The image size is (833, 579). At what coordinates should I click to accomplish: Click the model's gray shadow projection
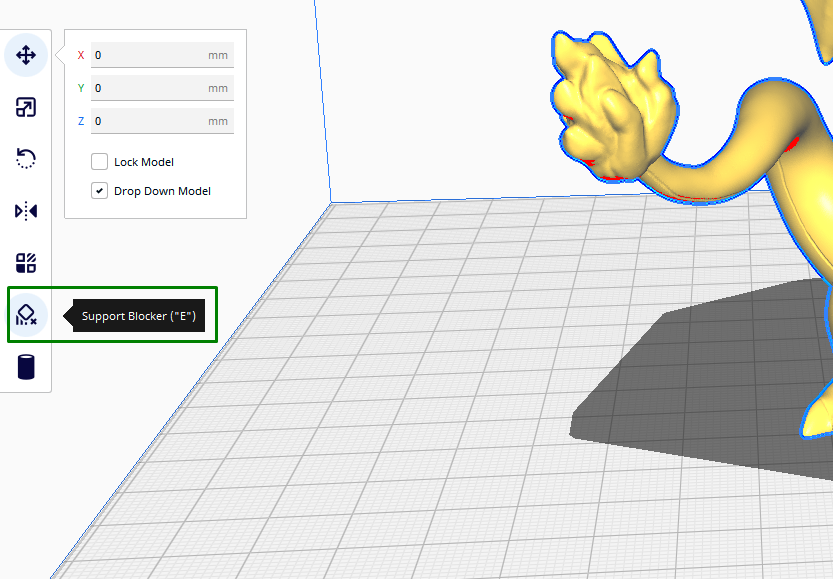700,380
